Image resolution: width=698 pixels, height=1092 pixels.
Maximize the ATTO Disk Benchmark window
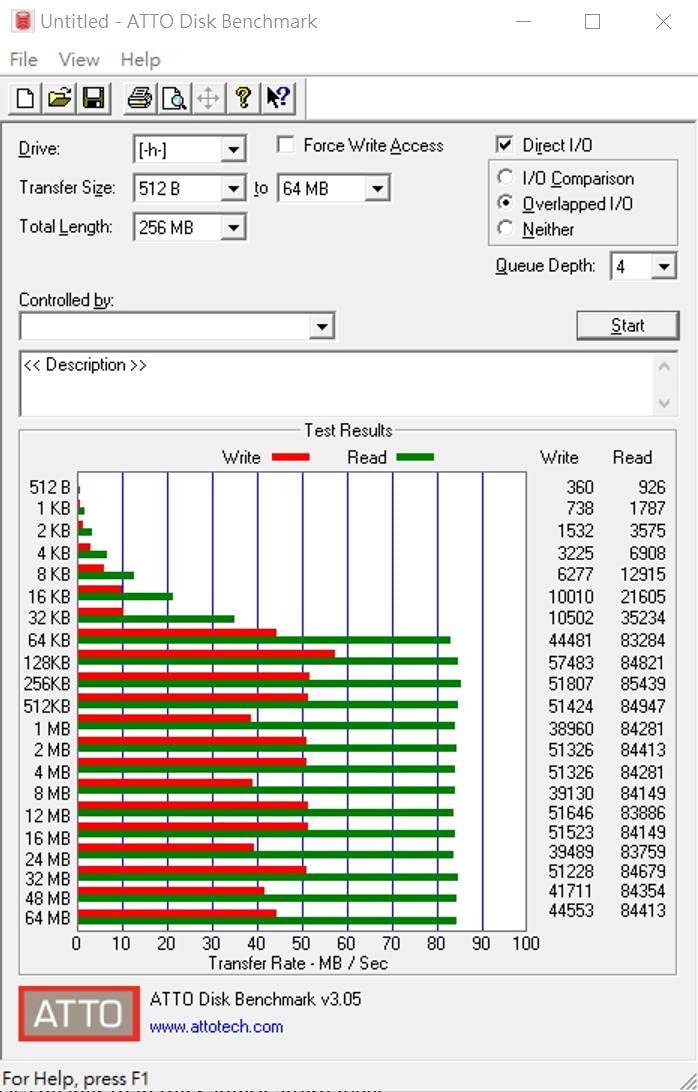coord(593,22)
